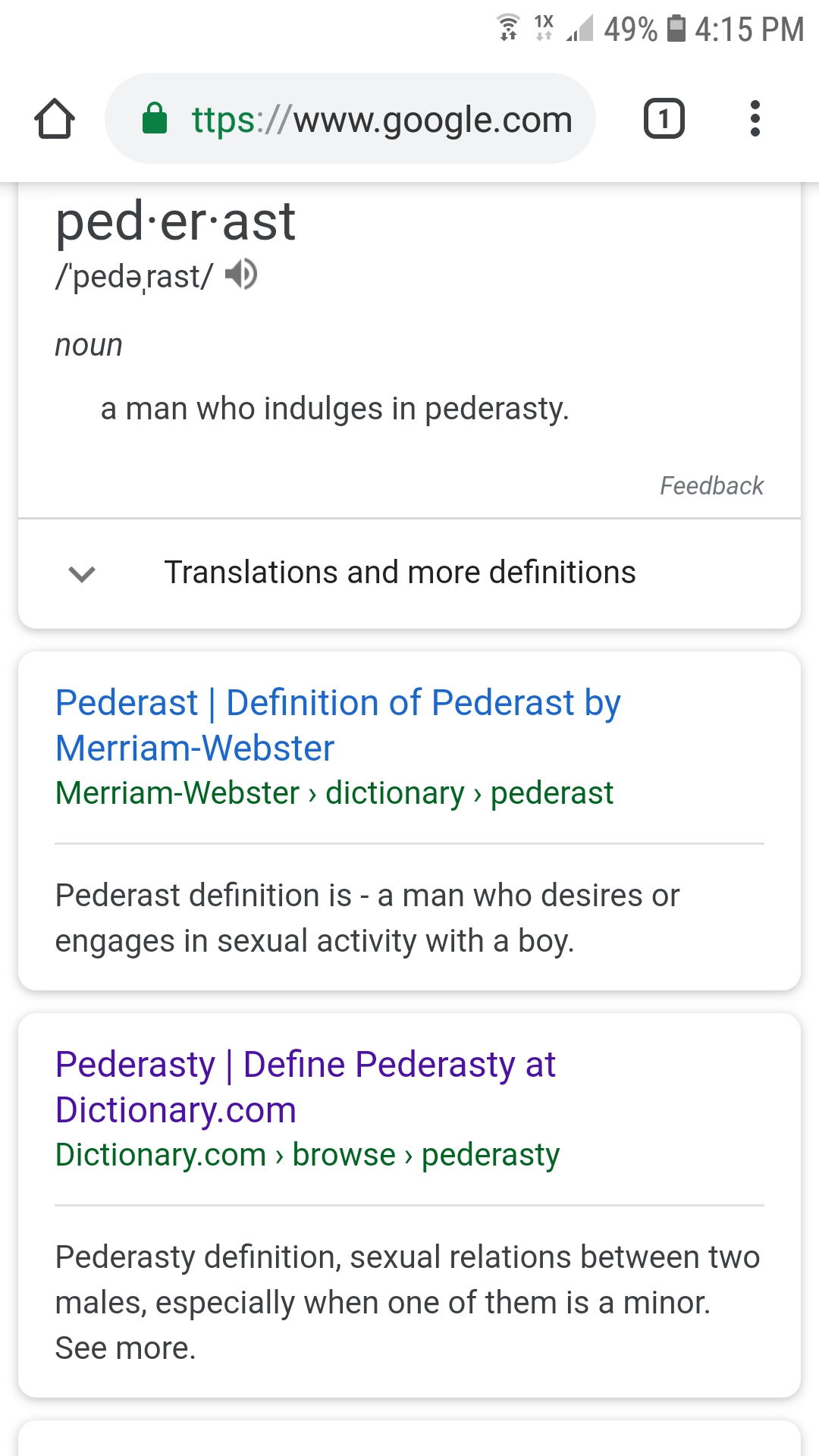This screenshot has width=819, height=1456.
Task: Tap the ped·er·ast headword
Action: pyautogui.click(x=175, y=222)
